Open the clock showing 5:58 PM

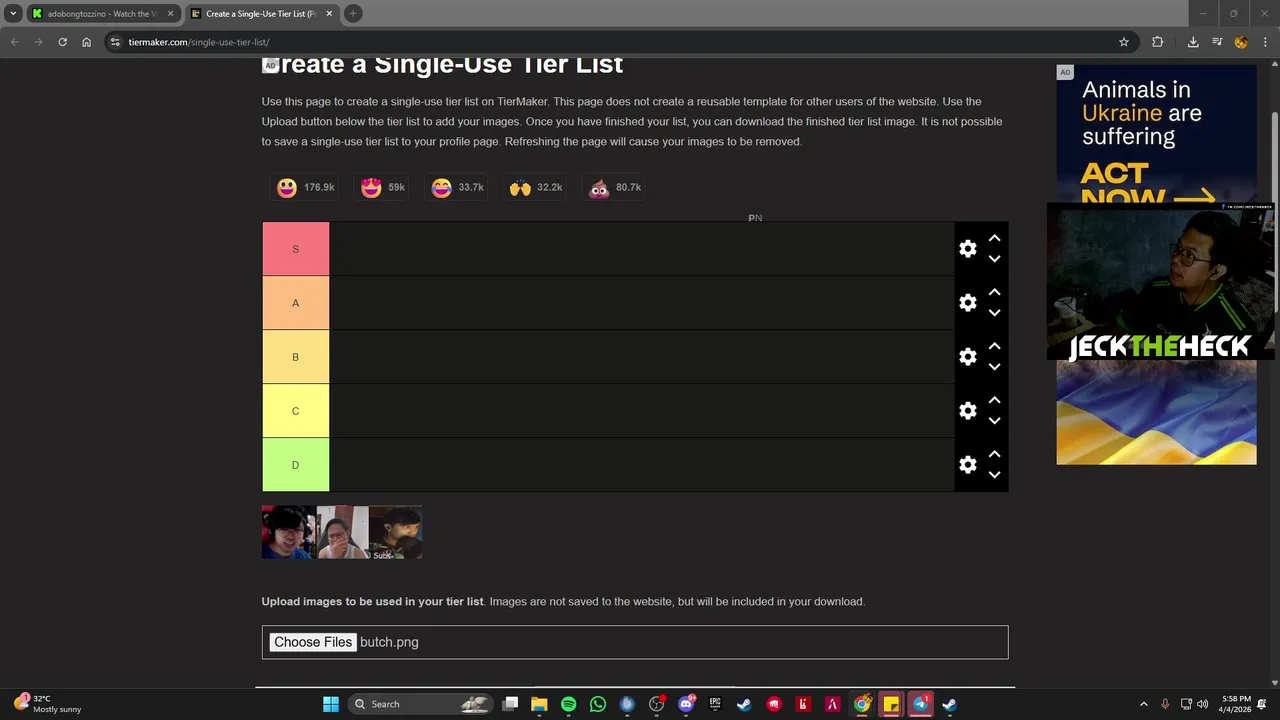pyautogui.click(x=1236, y=704)
